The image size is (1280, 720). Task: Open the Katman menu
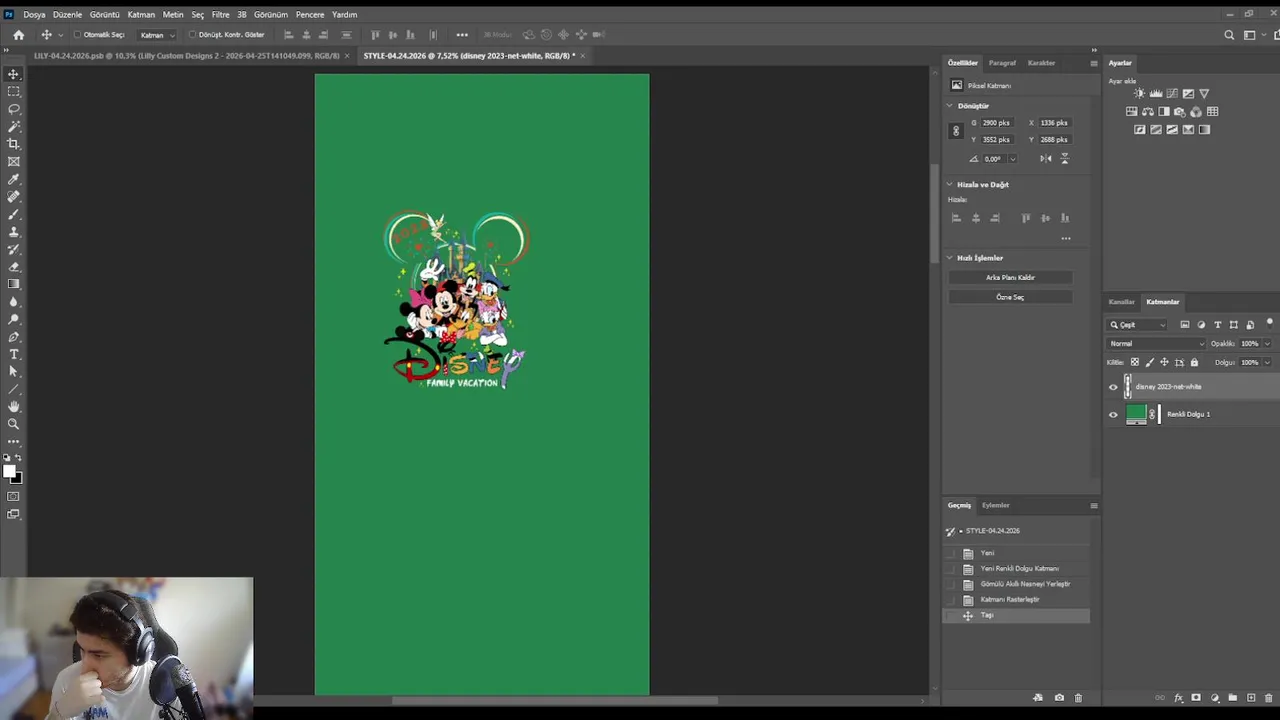click(x=141, y=15)
